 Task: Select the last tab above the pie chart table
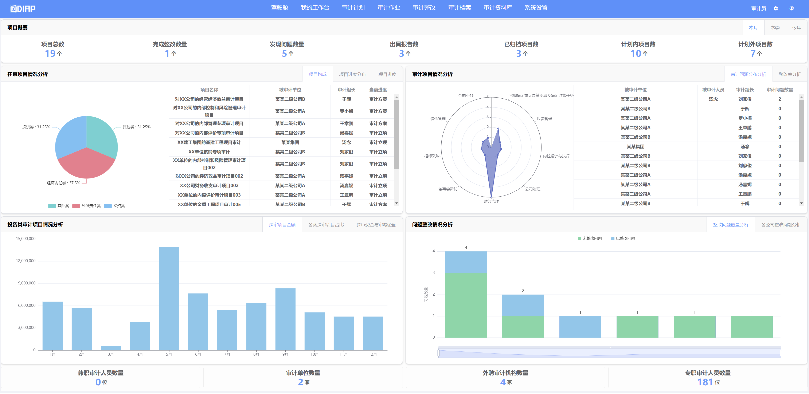pos(387,74)
